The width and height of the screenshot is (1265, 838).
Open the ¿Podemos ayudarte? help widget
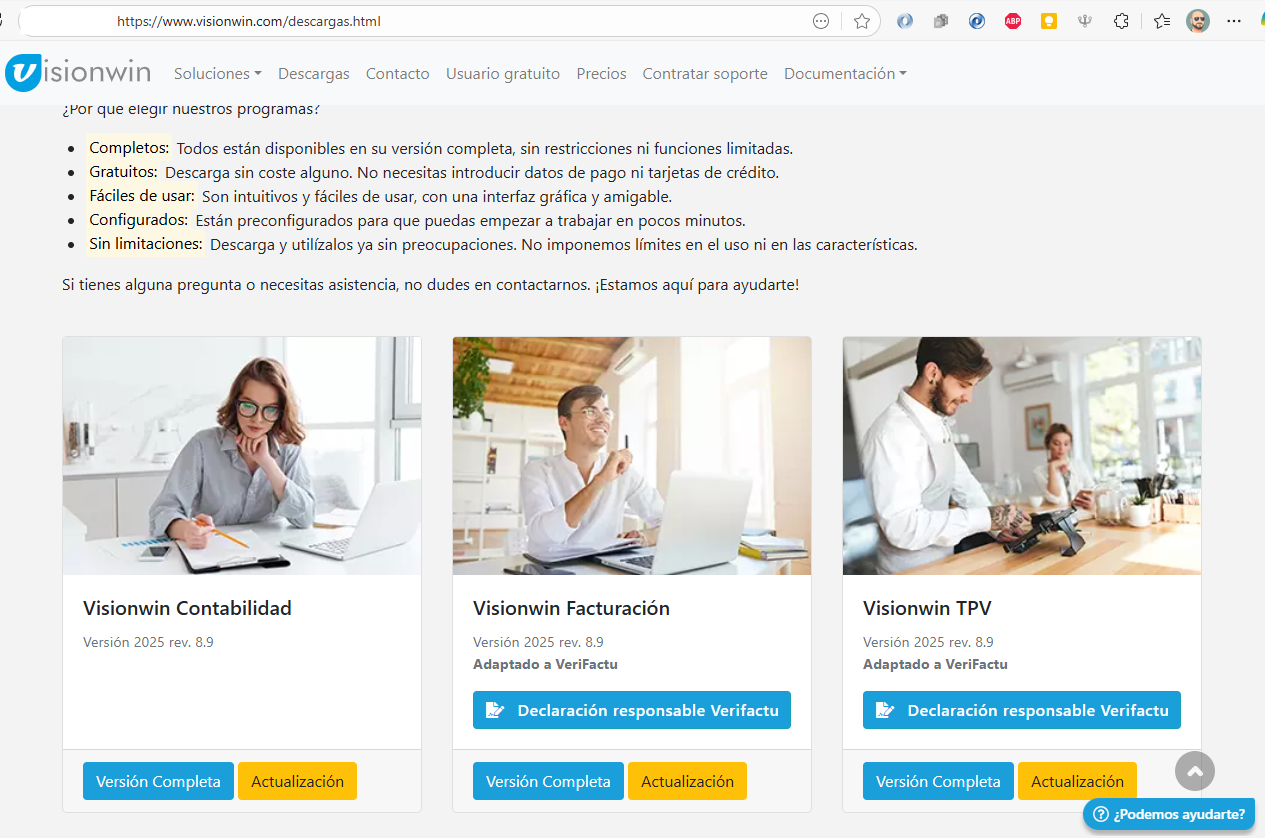[x=1169, y=814]
